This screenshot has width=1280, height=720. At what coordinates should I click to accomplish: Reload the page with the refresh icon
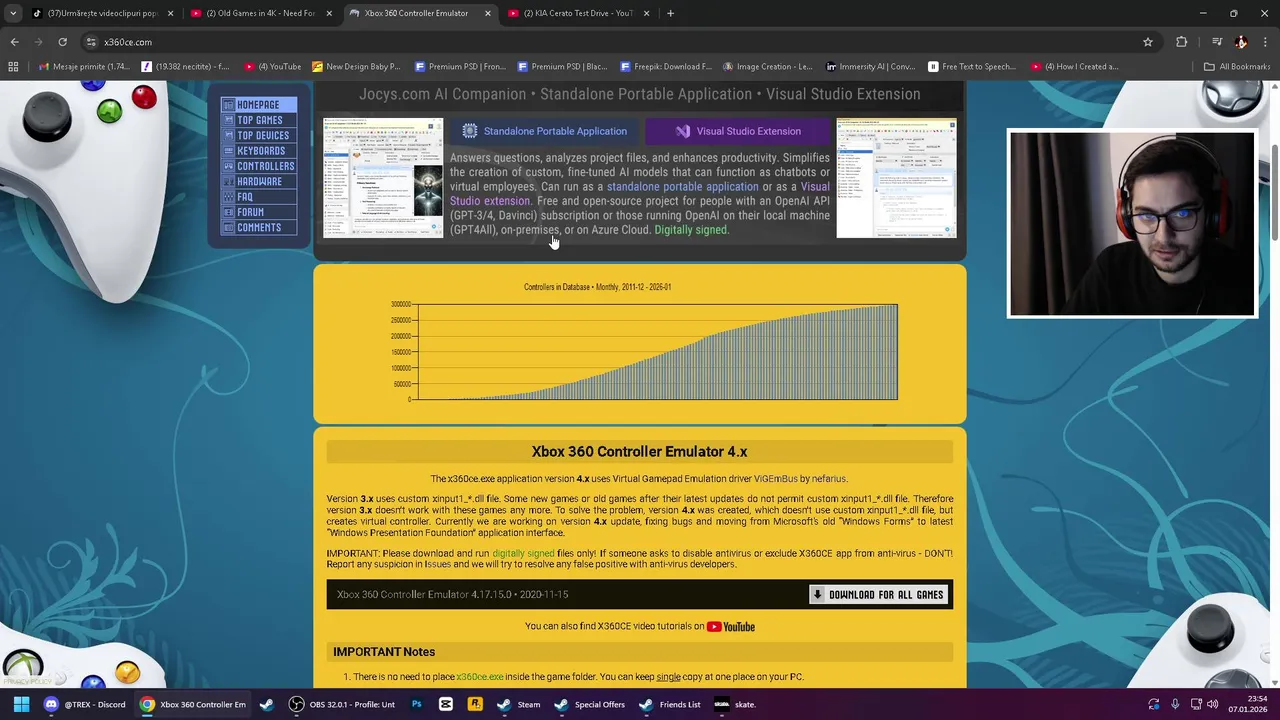click(x=62, y=42)
